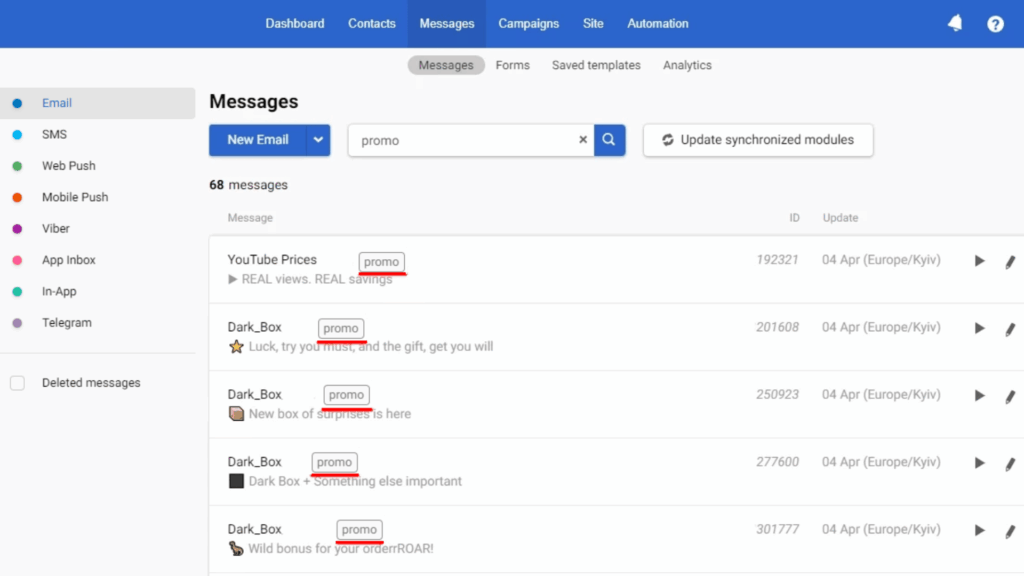Click play icon for message 277600
This screenshot has width=1024, height=576.
(980, 463)
